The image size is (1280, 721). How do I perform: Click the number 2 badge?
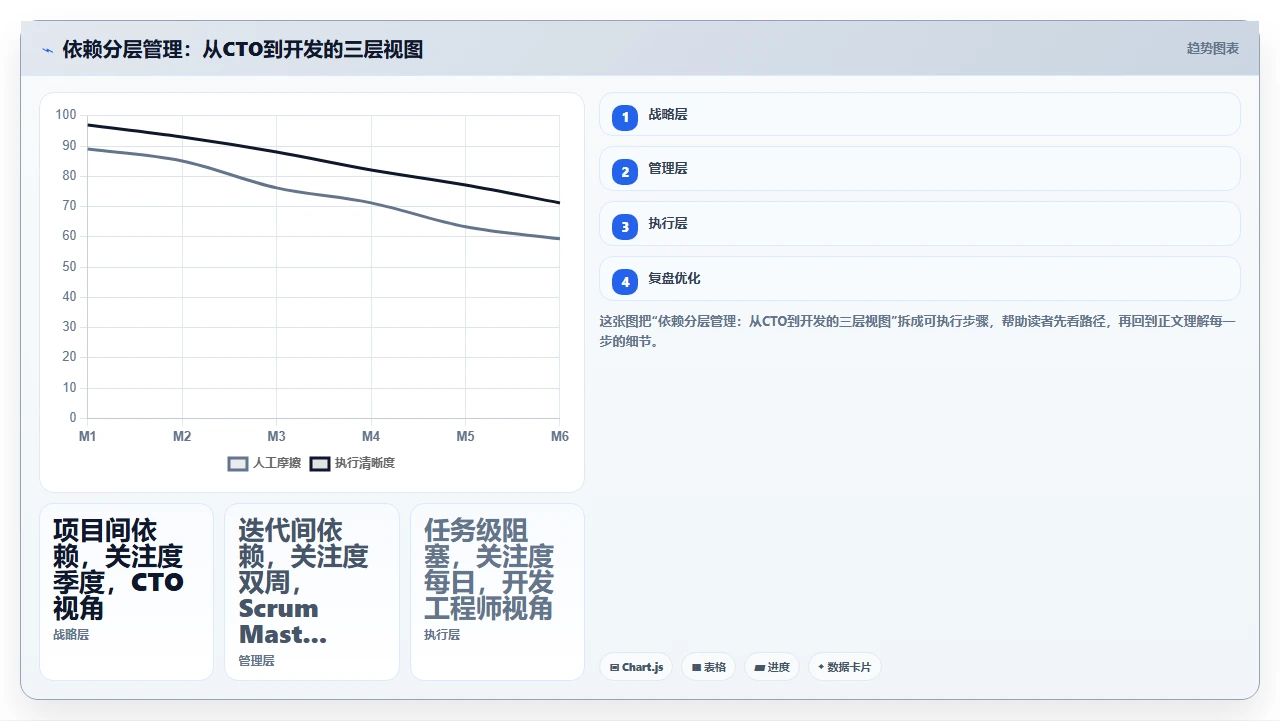pyautogui.click(x=625, y=172)
